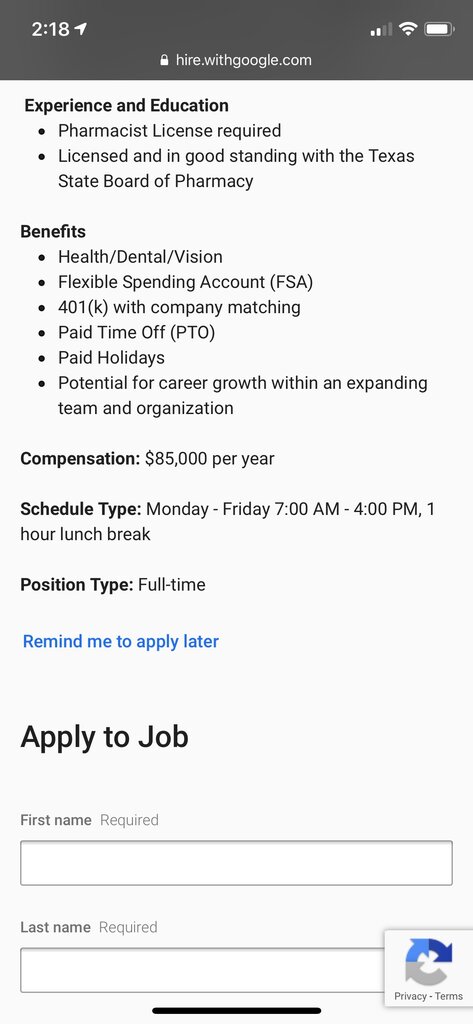Click the Benefits heading
This screenshot has width=473, height=1024.
pyautogui.click(x=53, y=232)
